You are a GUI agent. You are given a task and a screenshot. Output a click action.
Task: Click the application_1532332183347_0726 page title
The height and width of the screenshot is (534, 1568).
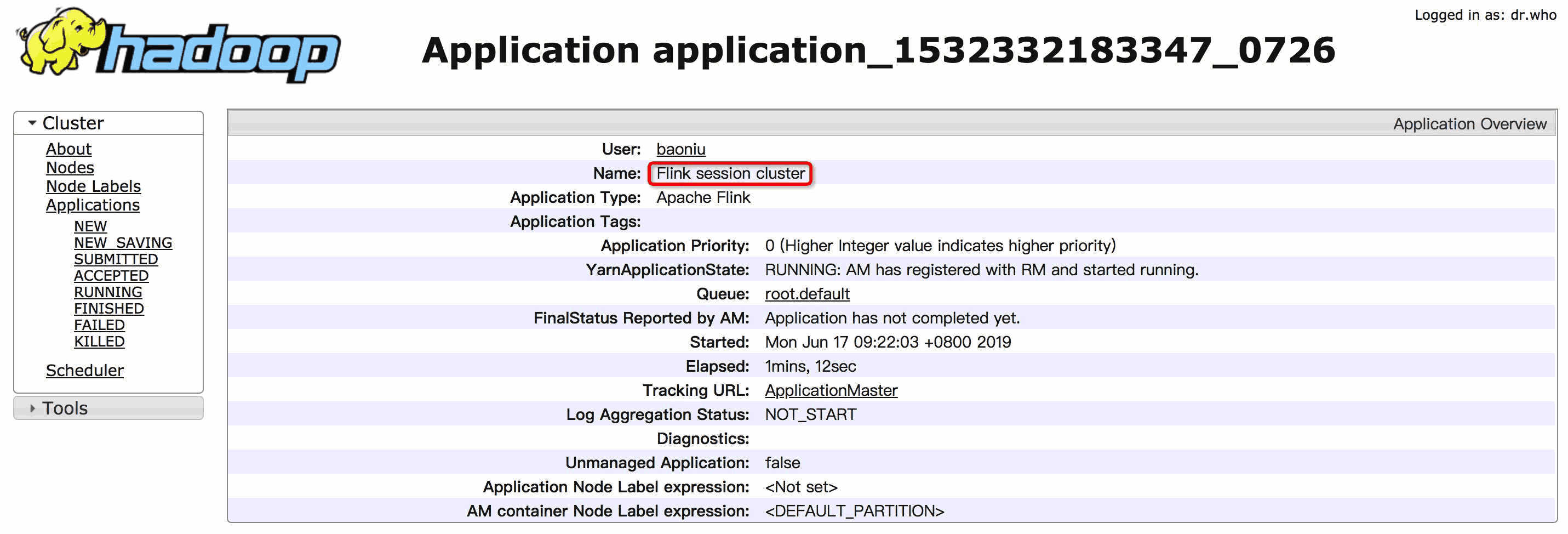(878, 50)
